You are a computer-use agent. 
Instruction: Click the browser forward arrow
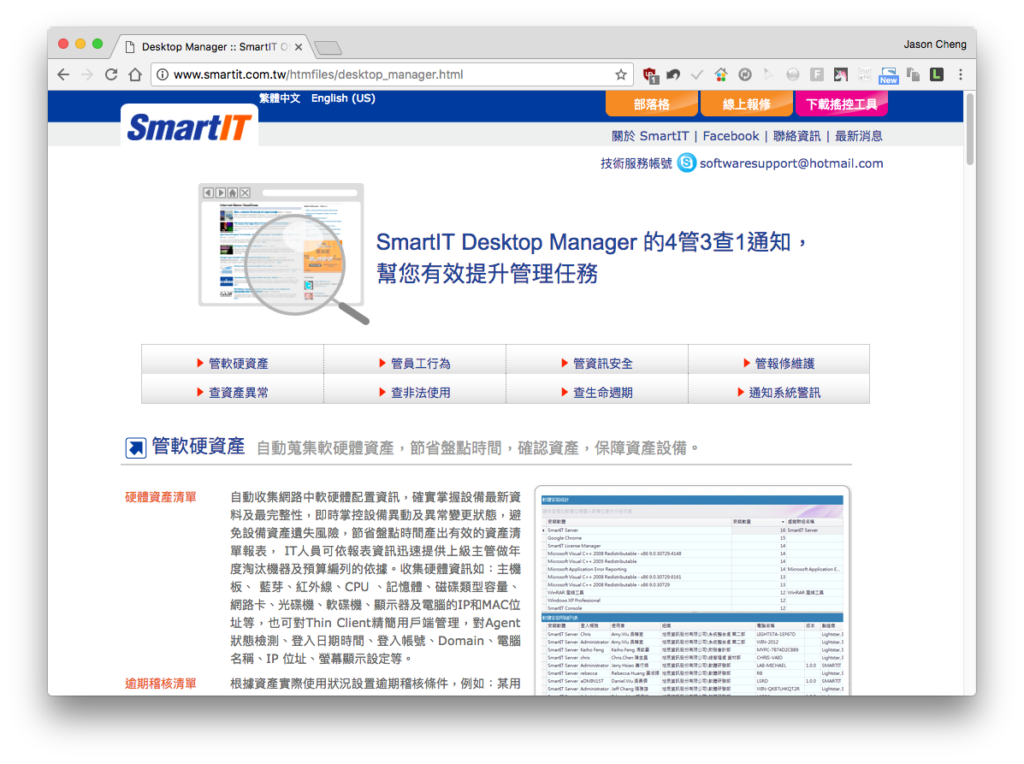click(87, 74)
